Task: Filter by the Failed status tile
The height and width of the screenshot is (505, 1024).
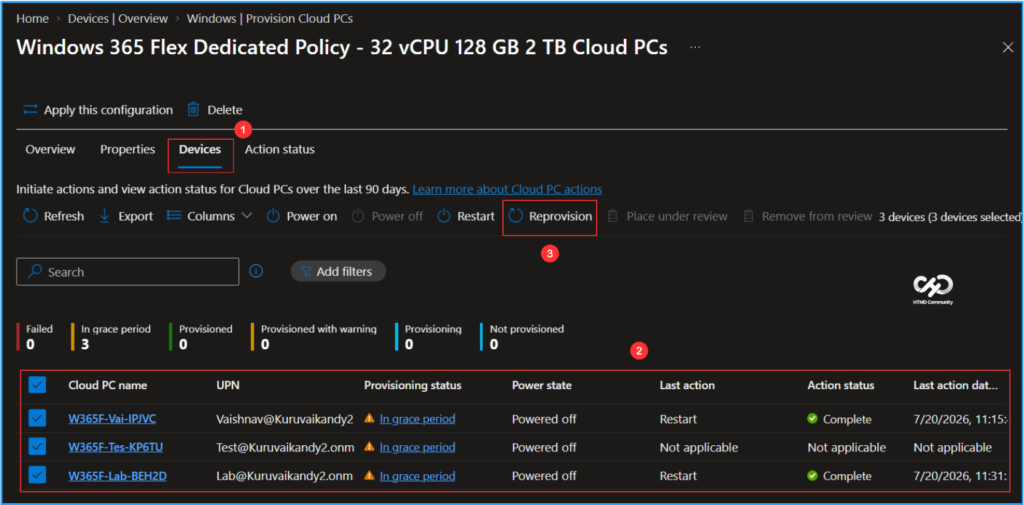Action: [x=37, y=336]
